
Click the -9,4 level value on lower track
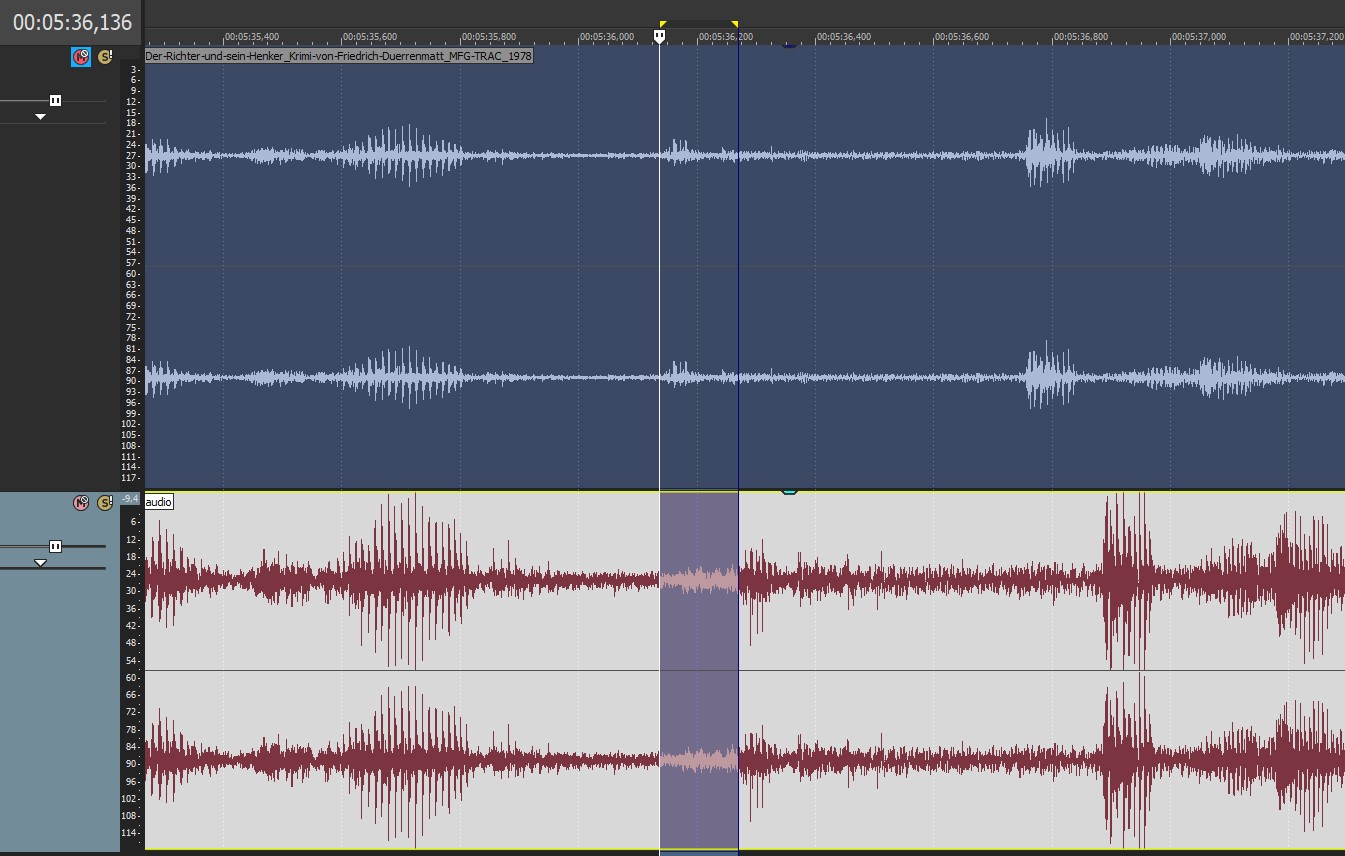point(131,498)
